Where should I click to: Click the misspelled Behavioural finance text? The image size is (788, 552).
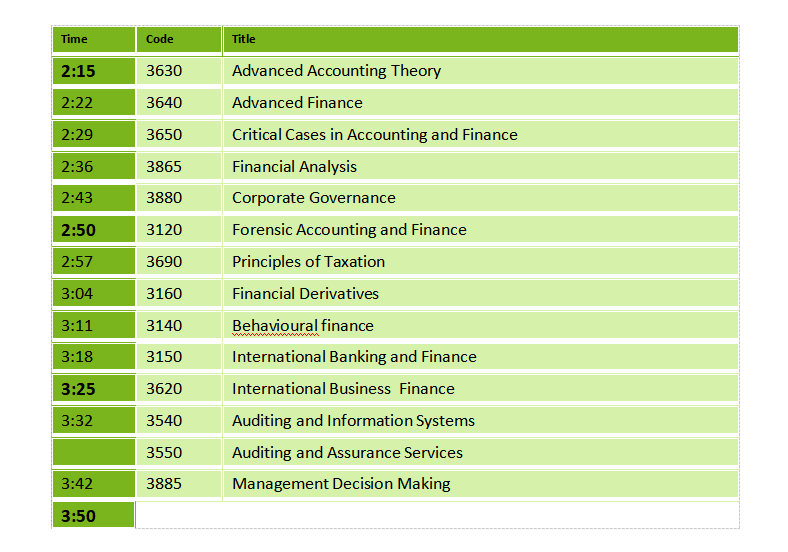tap(302, 326)
